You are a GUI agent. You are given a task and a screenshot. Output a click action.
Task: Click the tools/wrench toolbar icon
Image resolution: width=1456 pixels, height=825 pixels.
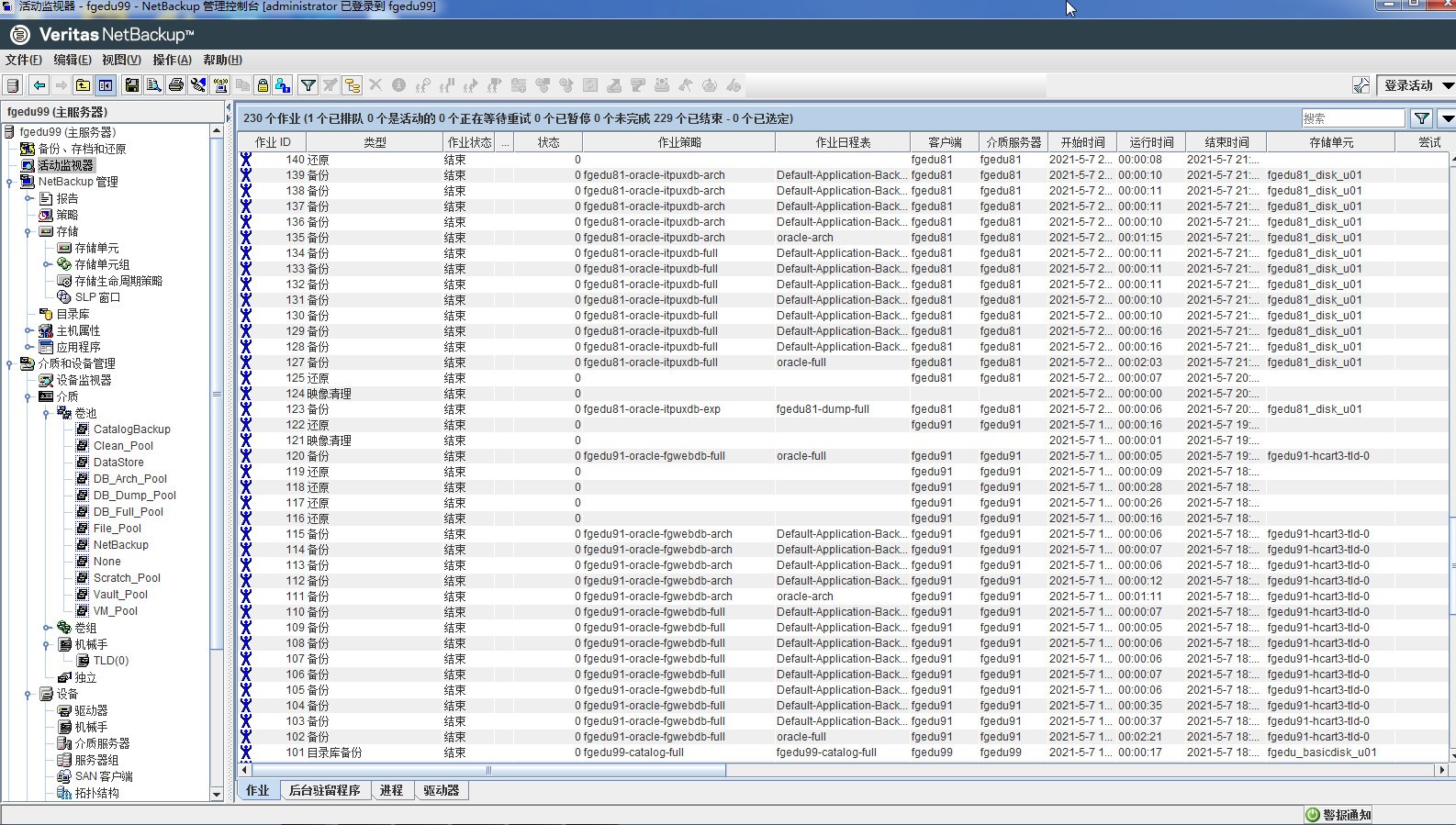click(x=198, y=85)
